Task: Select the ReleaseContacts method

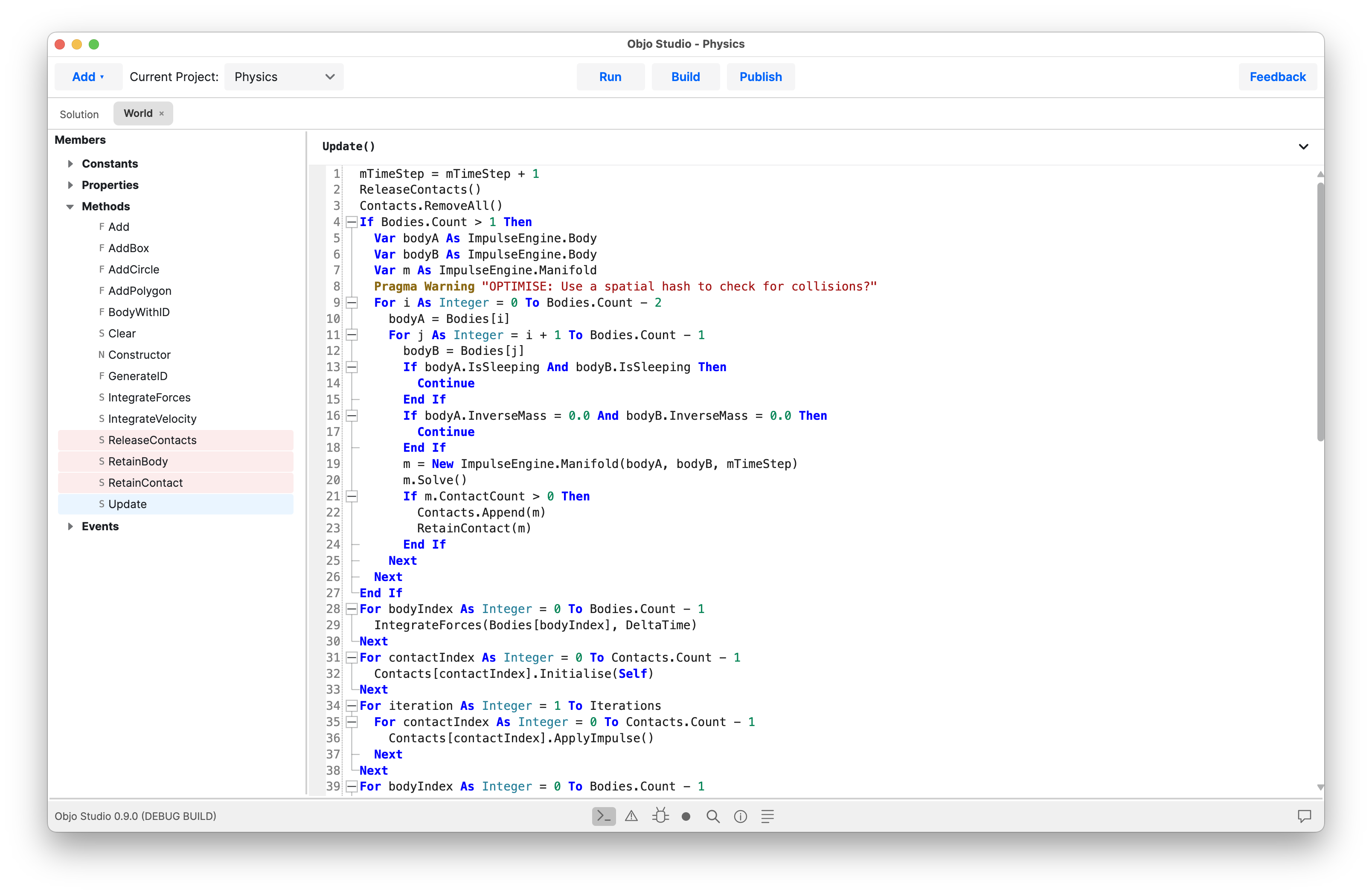Action: click(x=175, y=440)
